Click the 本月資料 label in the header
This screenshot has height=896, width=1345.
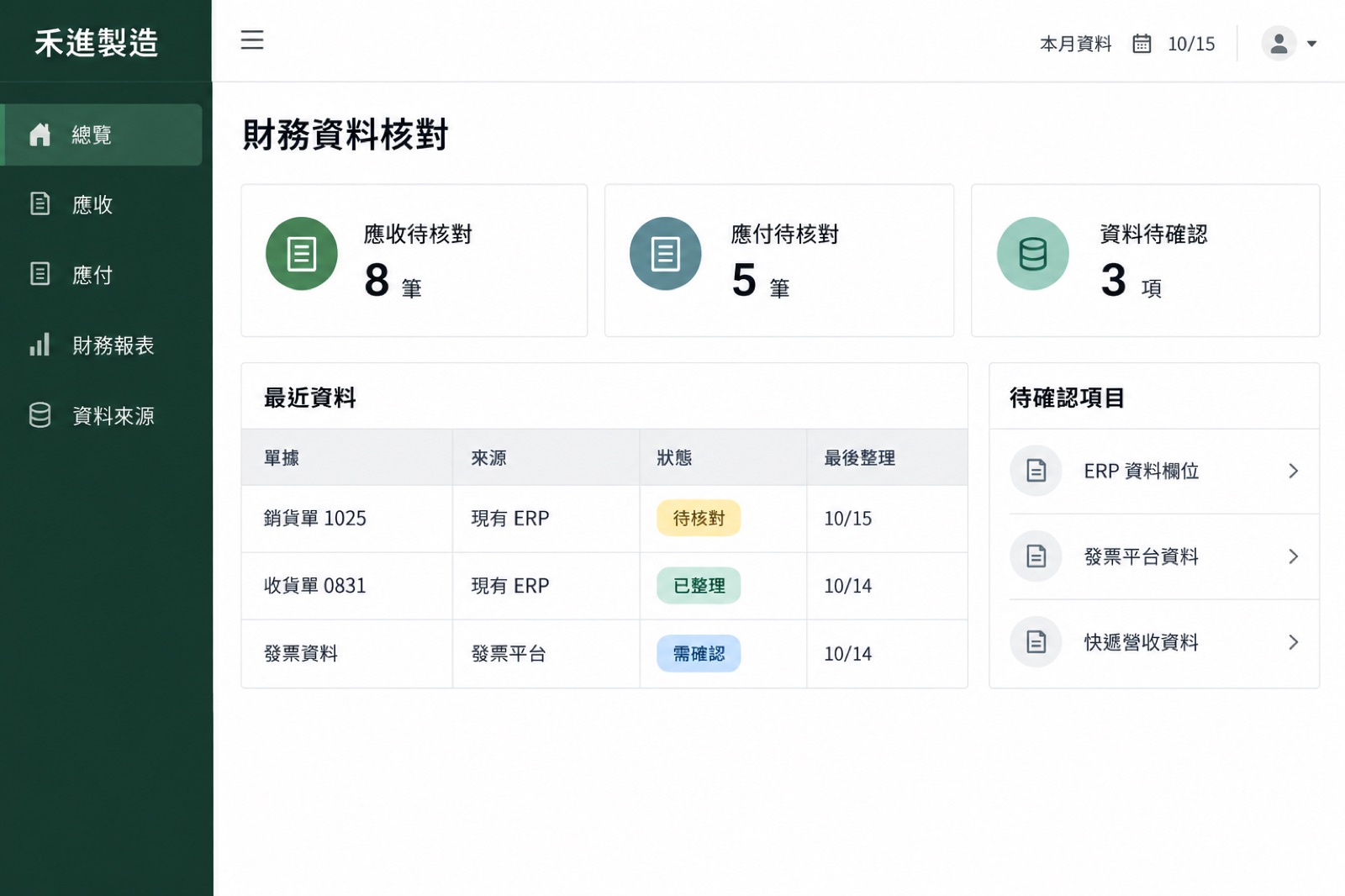click(x=1076, y=44)
